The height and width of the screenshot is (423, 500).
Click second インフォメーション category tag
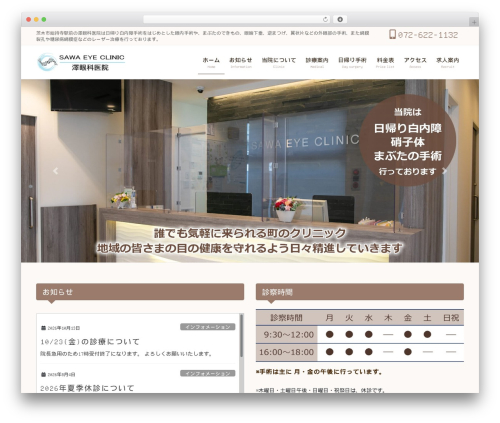coord(208,373)
